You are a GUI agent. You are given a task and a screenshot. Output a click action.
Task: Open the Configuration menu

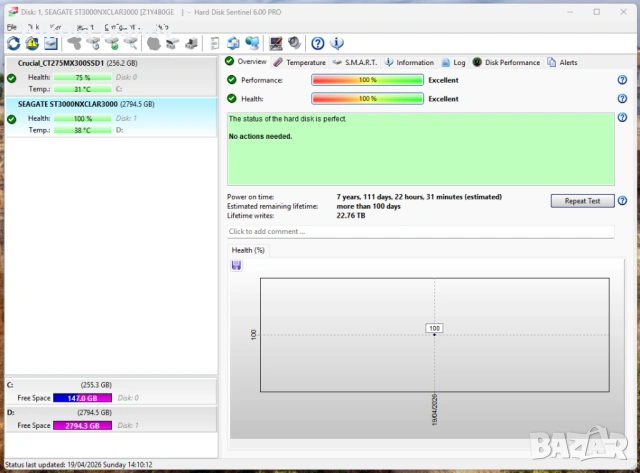pyautogui.click(x=122, y=27)
